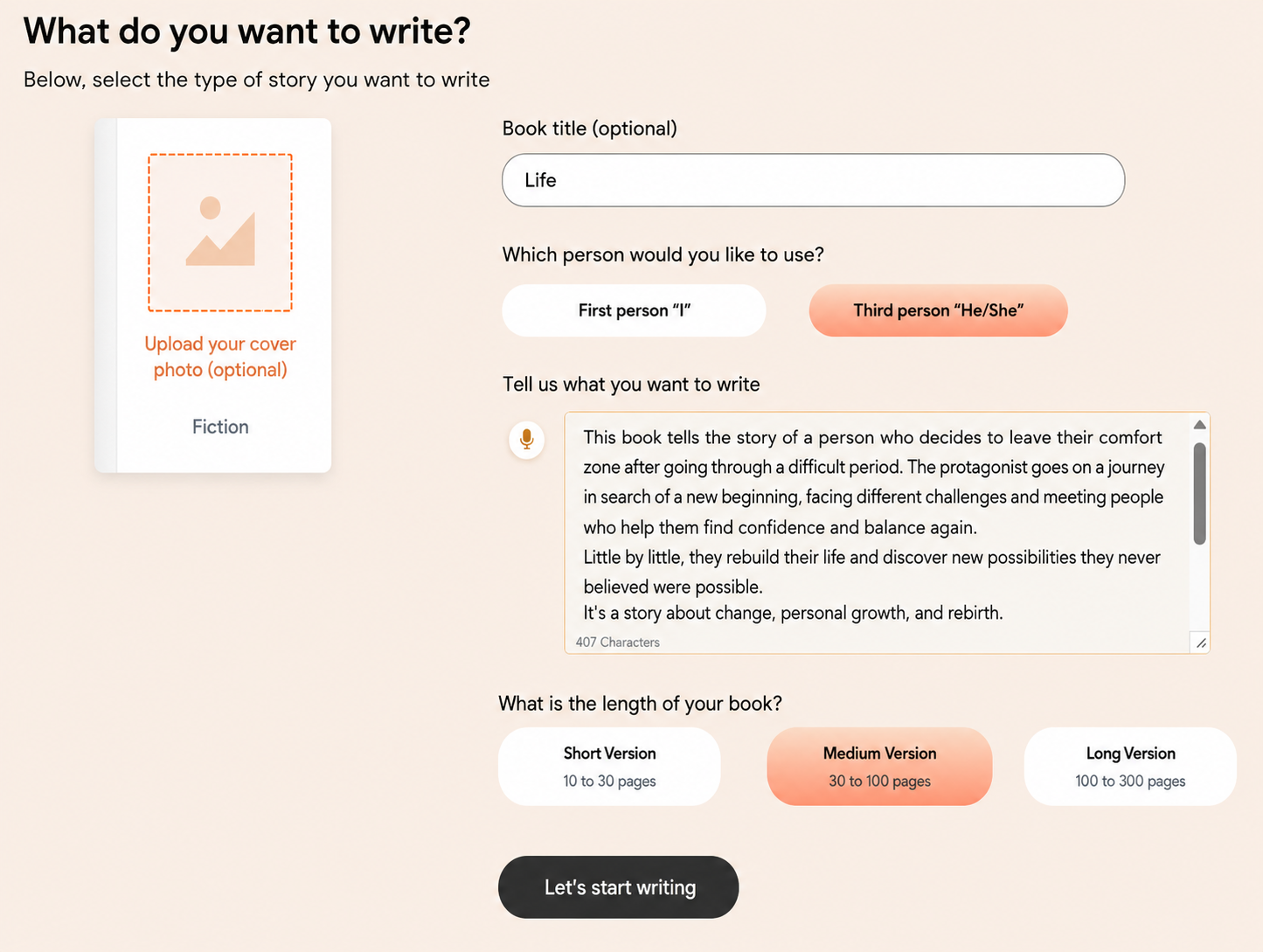Select First person "I" option
This screenshot has width=1263, height=952.
pos(634,310)
